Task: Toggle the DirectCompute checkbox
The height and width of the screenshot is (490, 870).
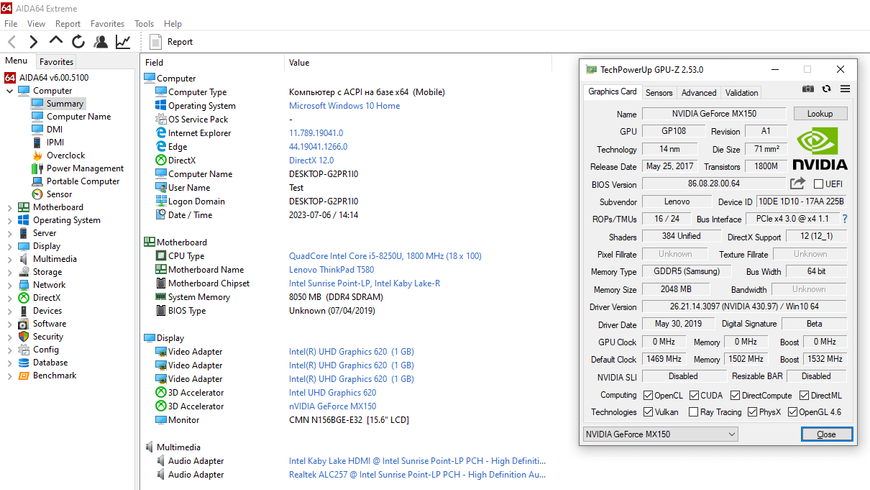Action: 735,395
